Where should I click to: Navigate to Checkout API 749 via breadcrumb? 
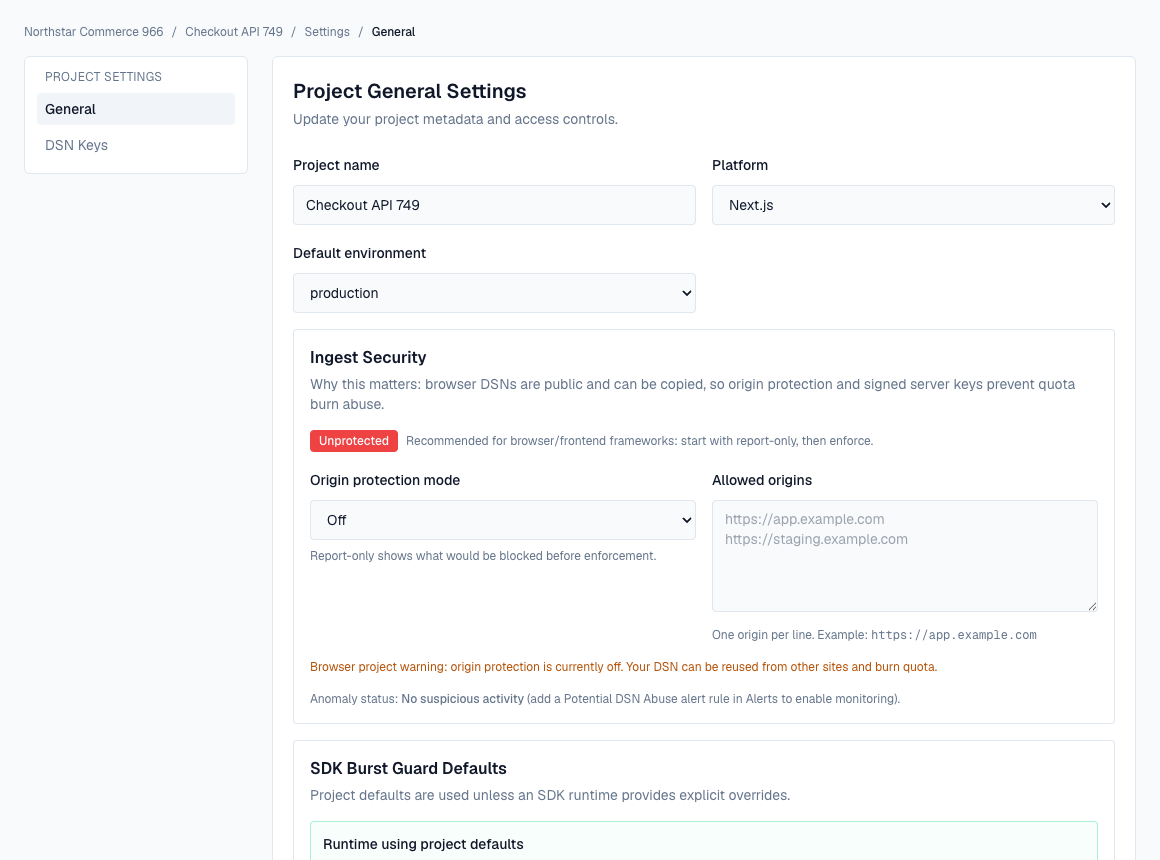(233, 31)
